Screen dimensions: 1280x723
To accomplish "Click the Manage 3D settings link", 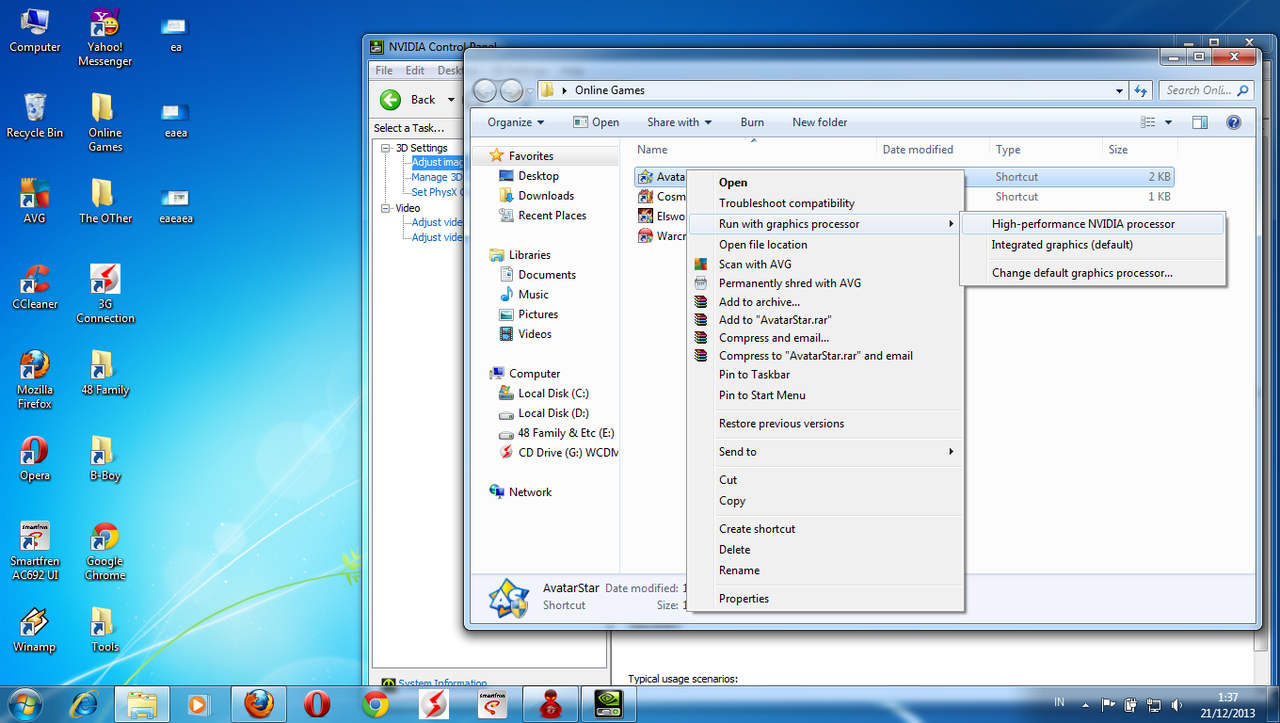I will pos(437,177).
